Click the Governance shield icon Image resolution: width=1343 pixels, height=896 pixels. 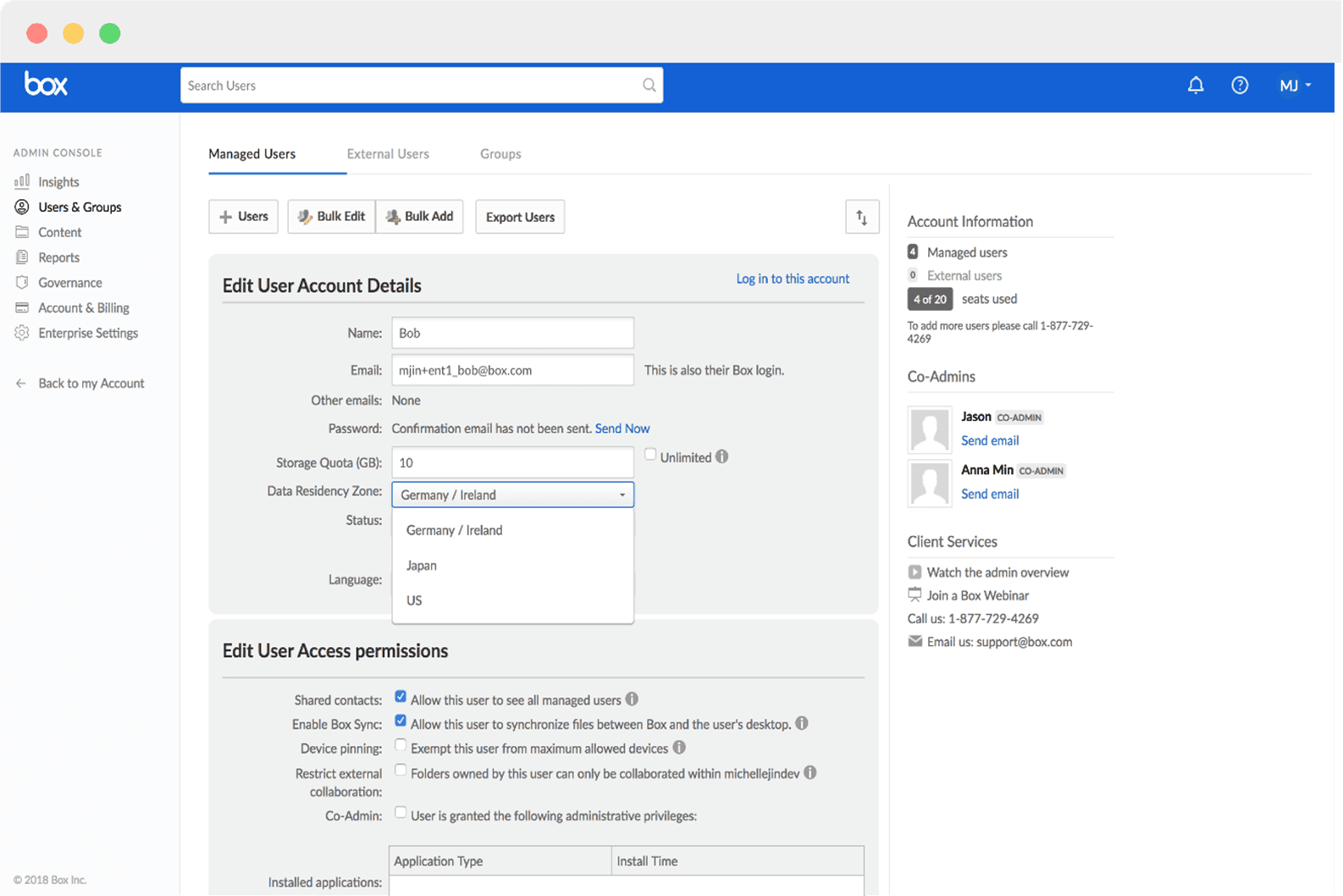coord(22,282)
